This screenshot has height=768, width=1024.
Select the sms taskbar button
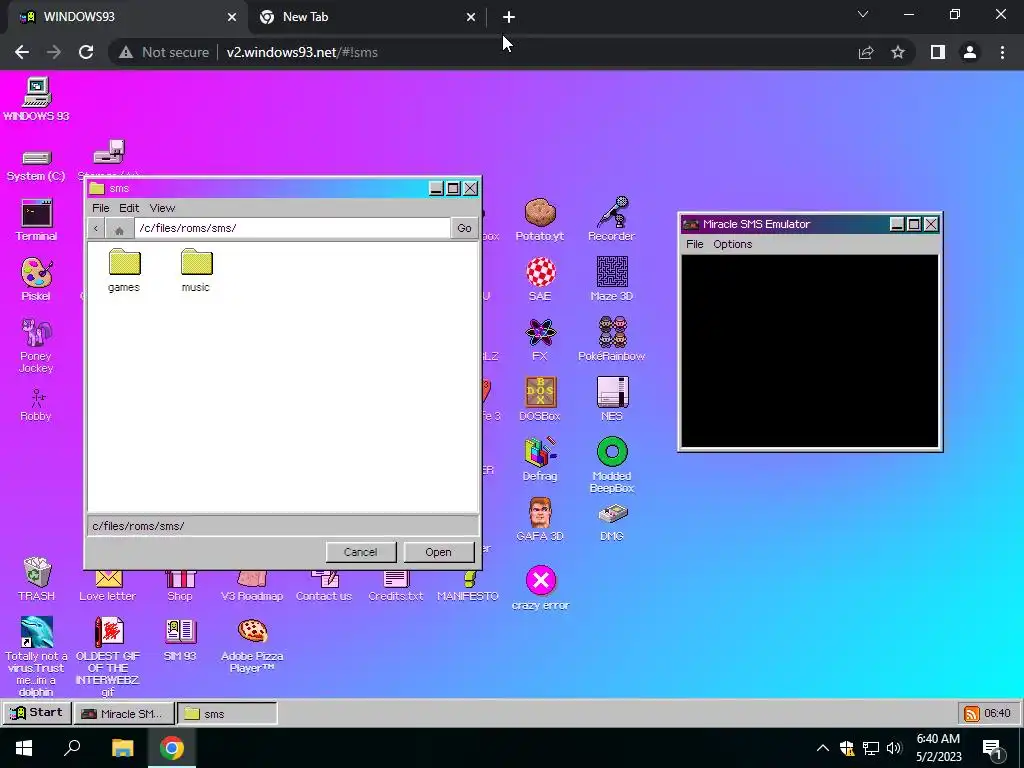pos(227,713)
